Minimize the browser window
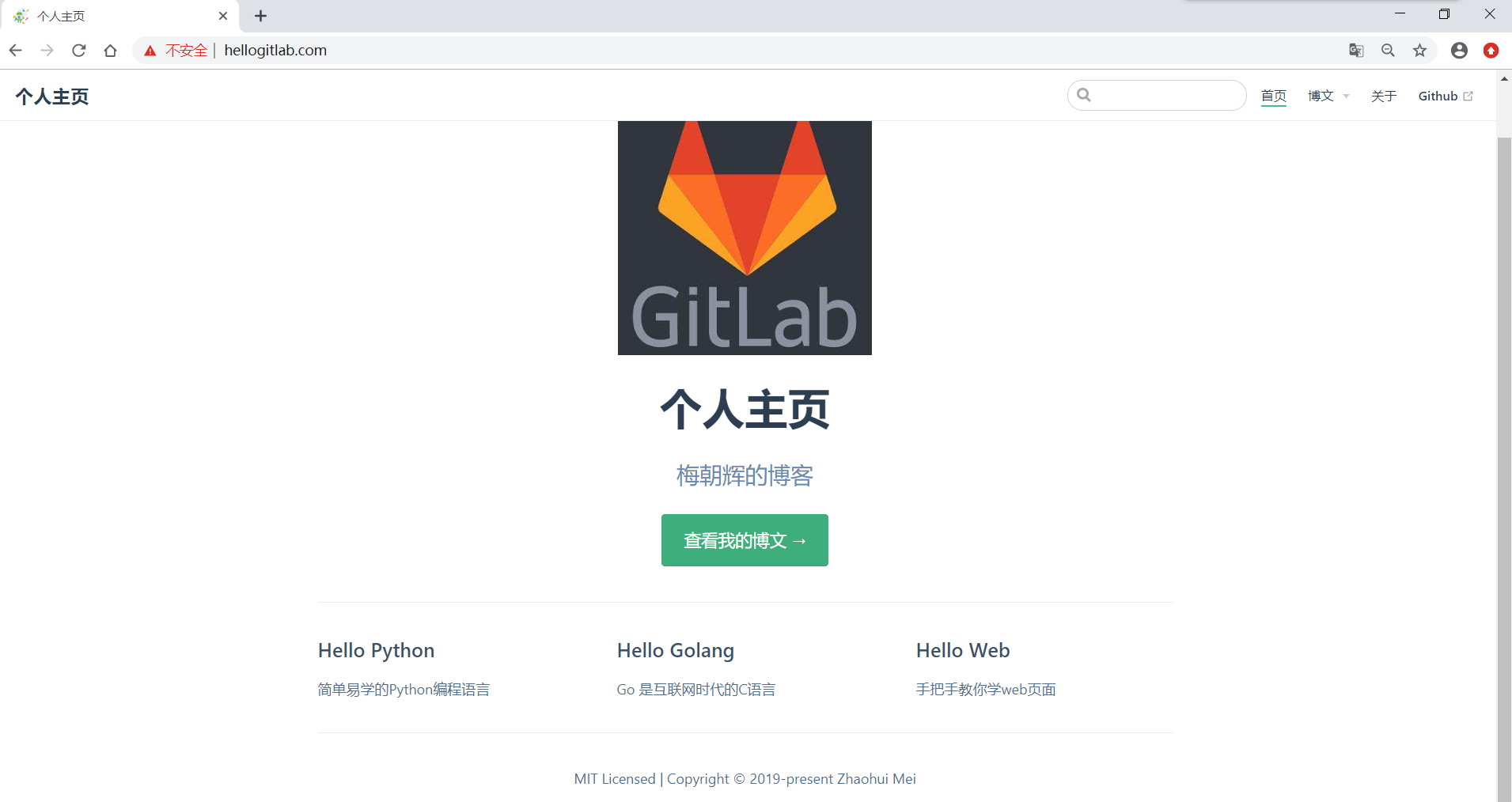The width and height of the screenshot is (1512, 802). click(1400, 14)
